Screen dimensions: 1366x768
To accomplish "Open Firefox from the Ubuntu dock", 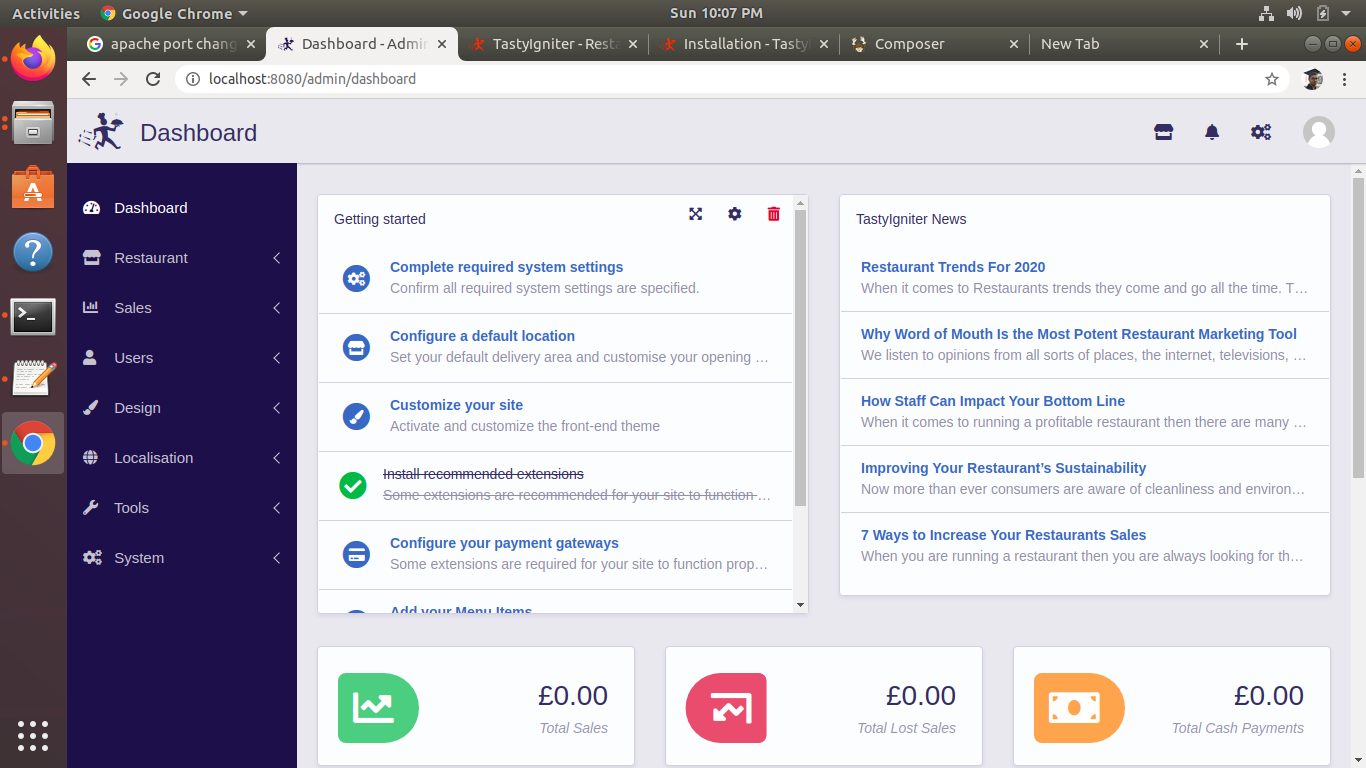I will coord(33,59).
